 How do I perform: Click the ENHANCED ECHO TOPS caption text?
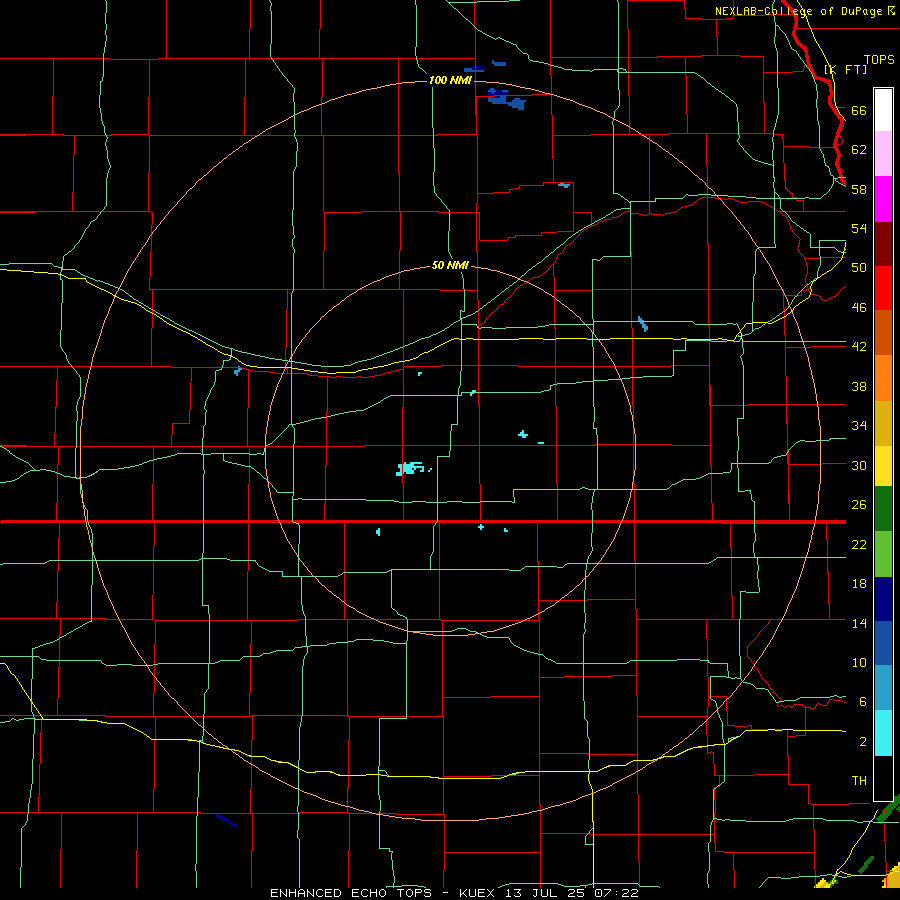[351, 893]
